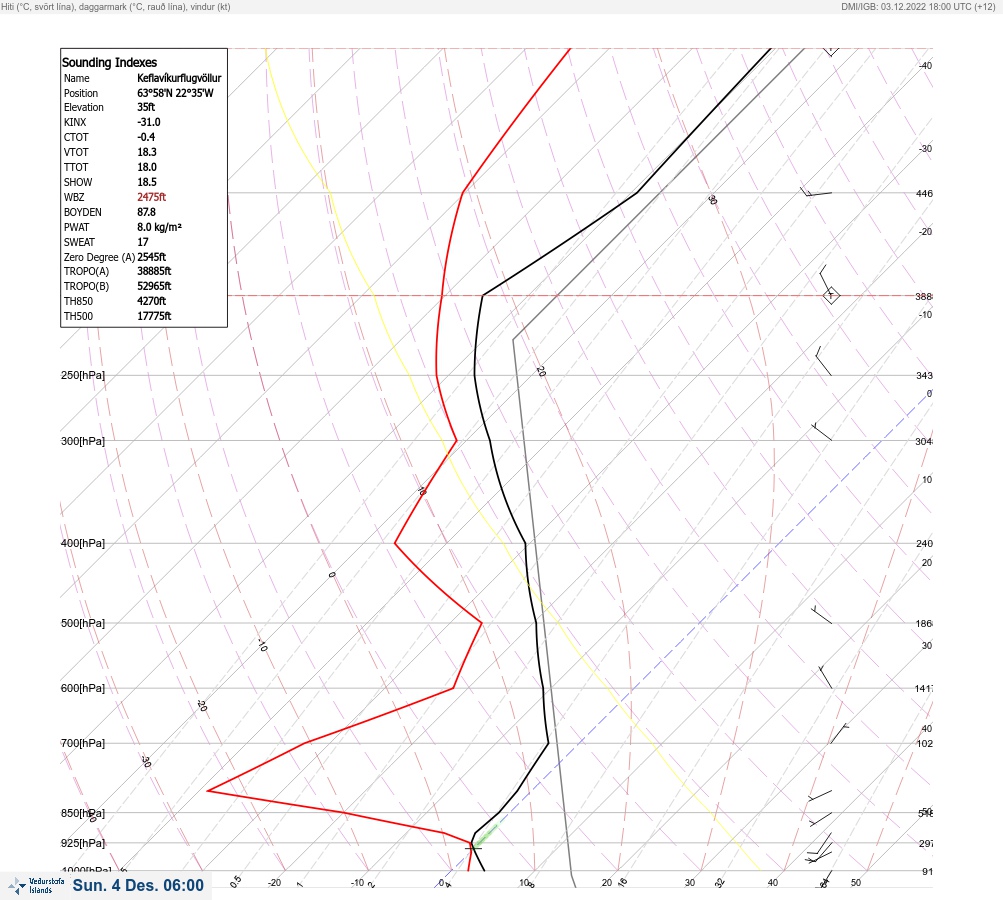Click the TH500 value 17775ft

tap(154, 316)
